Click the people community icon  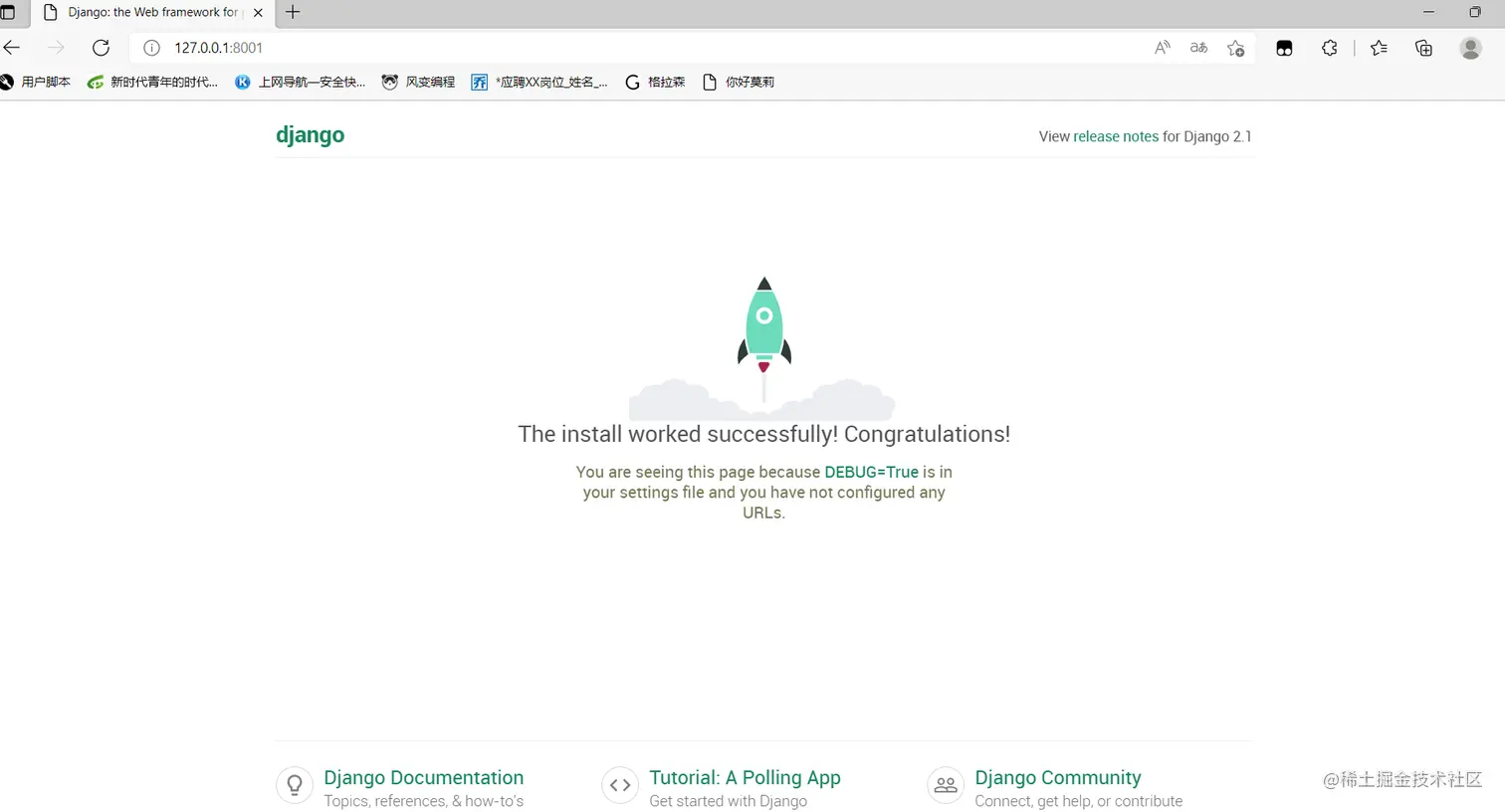[946, 785]
